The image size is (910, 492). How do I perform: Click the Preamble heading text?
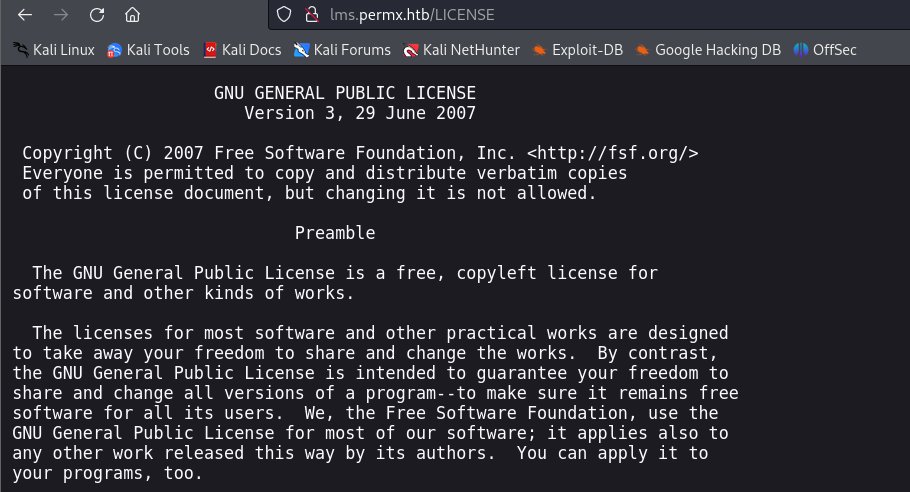point(335,233)
